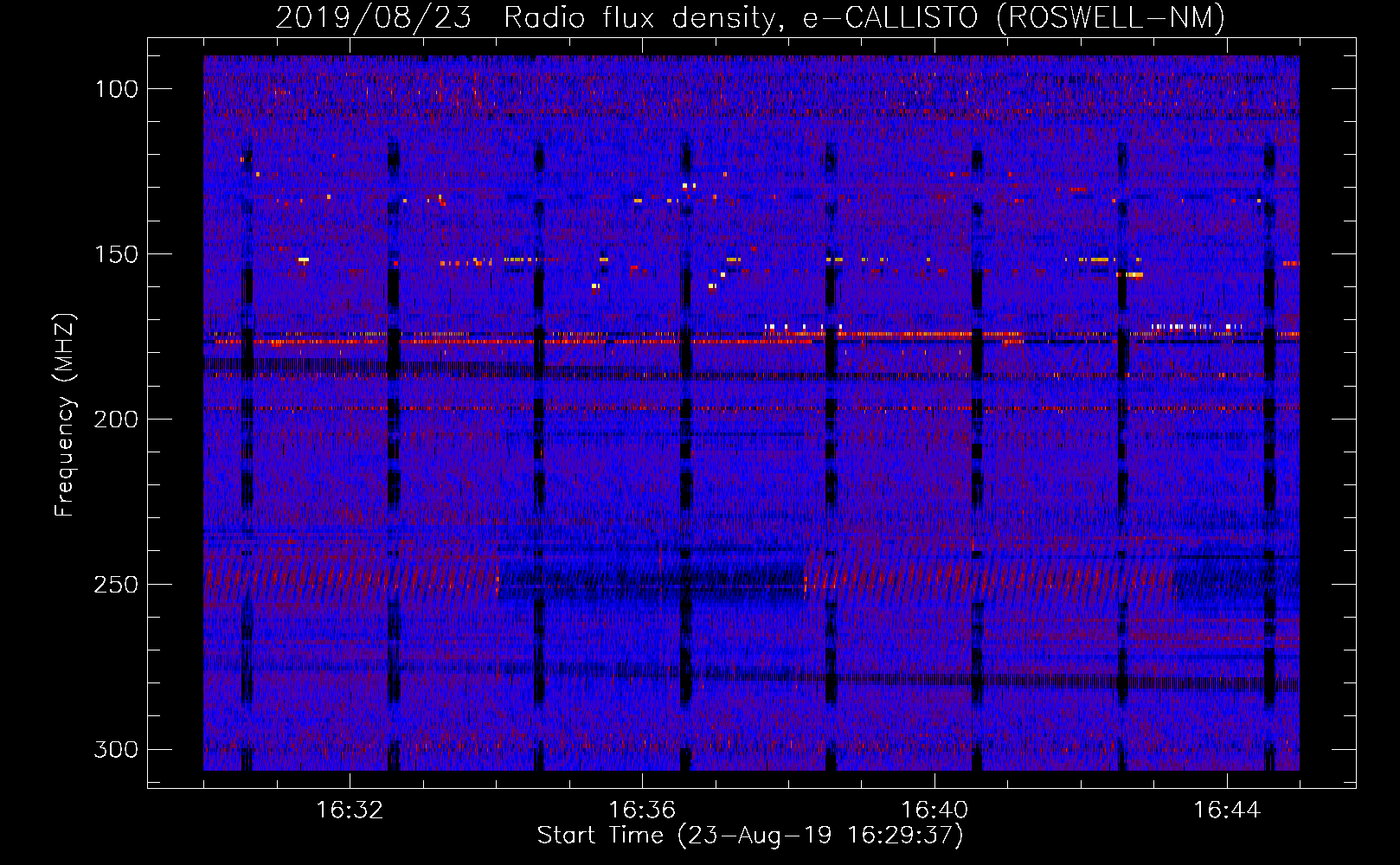The image size is (1400, 865).
Task: Click the plot title "2019/08/23 Radio flux density, e-CALLISTO (ROSWELL-NM)"
Action: coord(750,18)
